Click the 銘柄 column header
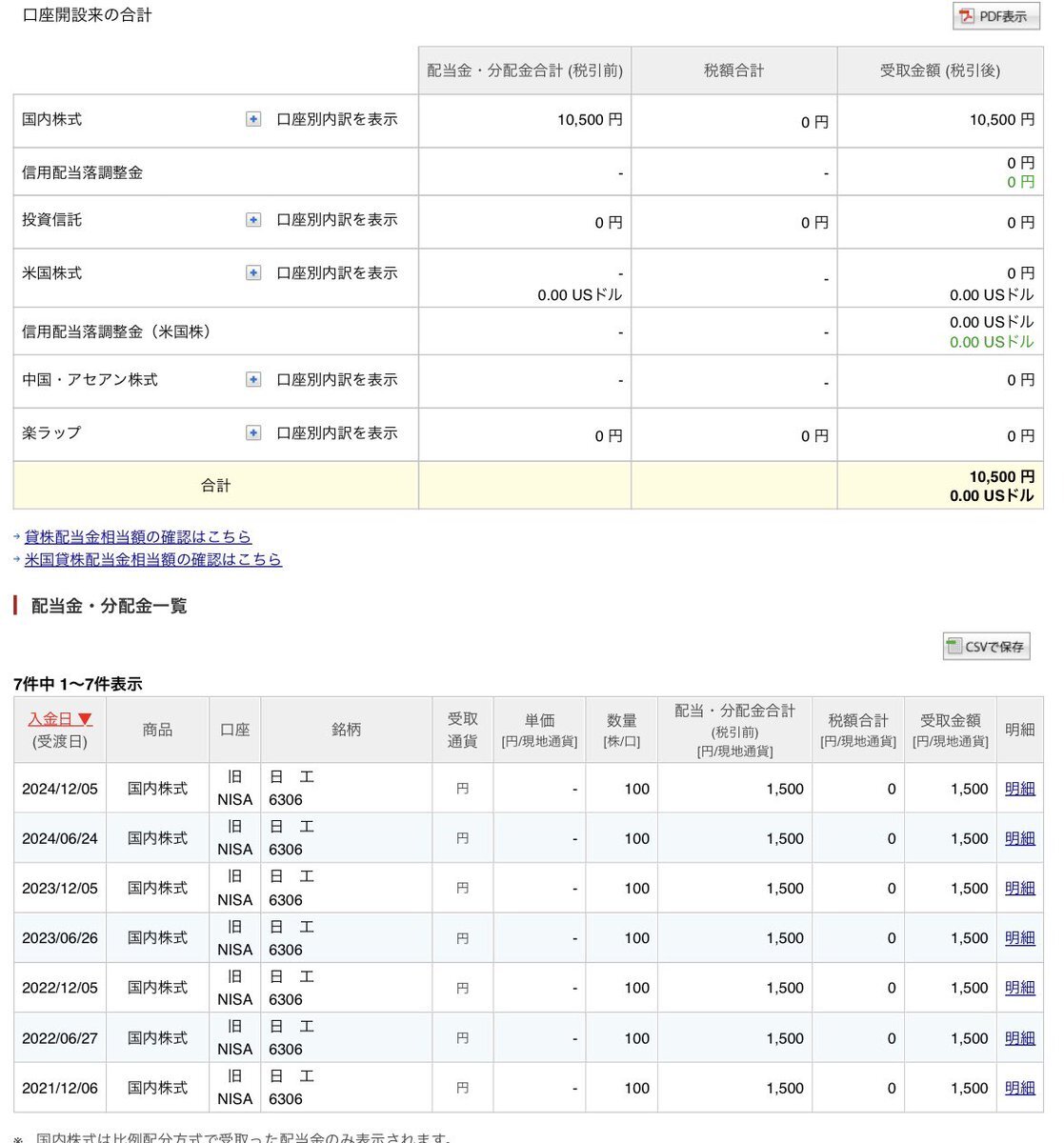The width and height of the screenshot is (1064, 1143). point(346,730)
